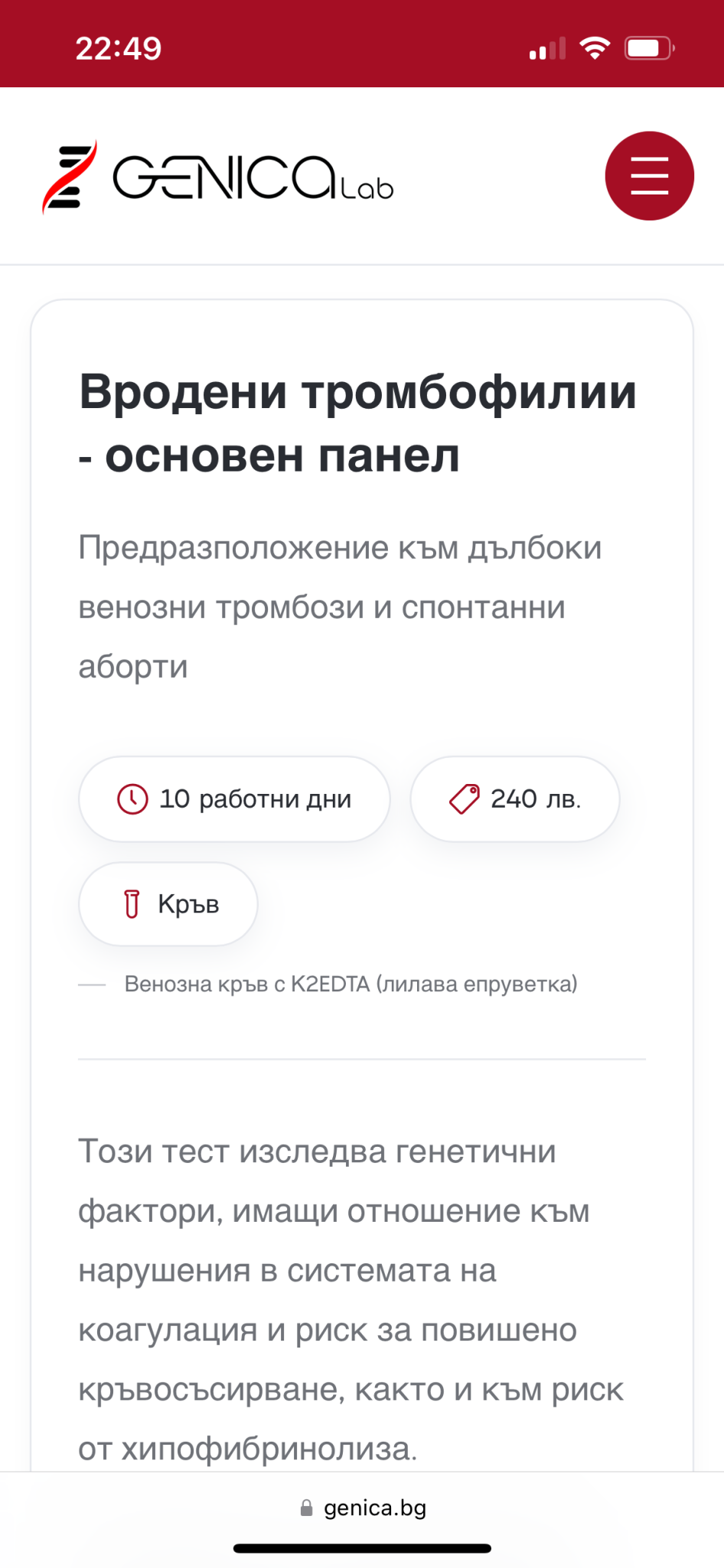This screenshot has width=724, height=1568.
Task: Tap the "240 лв." price label
Action: click(536, 799)
